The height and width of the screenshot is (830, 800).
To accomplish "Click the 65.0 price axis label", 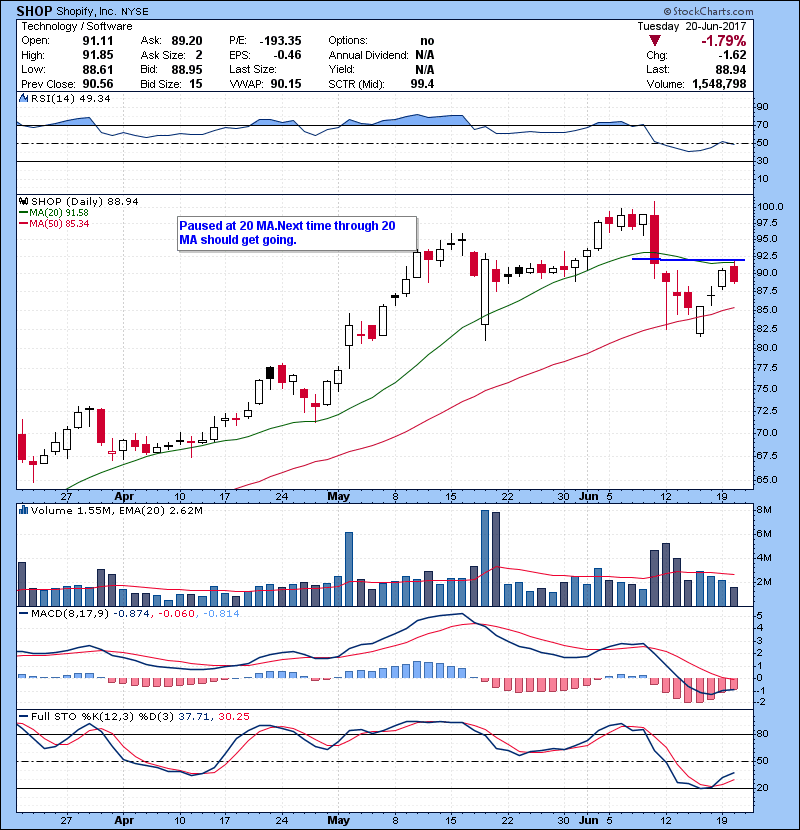I will (767, 480).
